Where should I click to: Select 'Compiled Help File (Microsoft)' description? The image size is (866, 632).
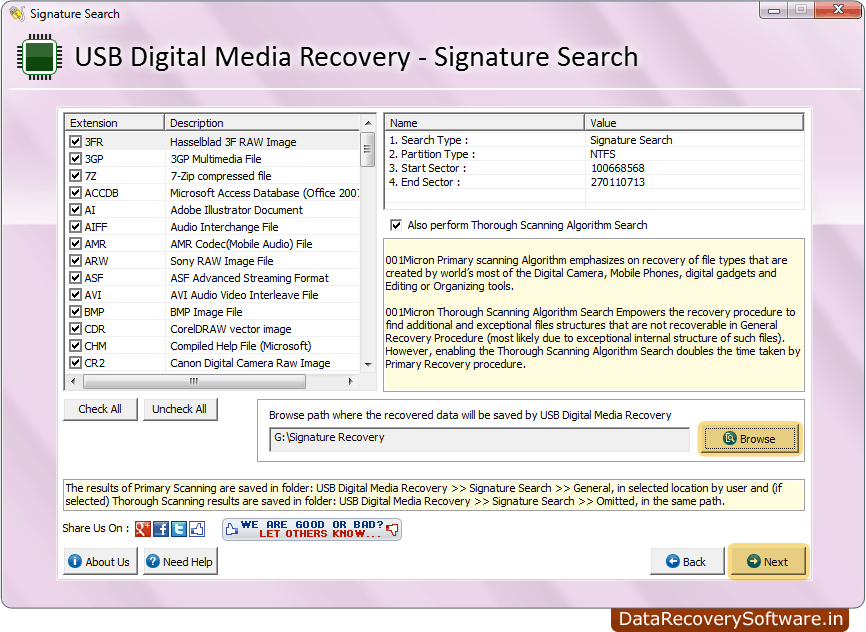point(241,346)
